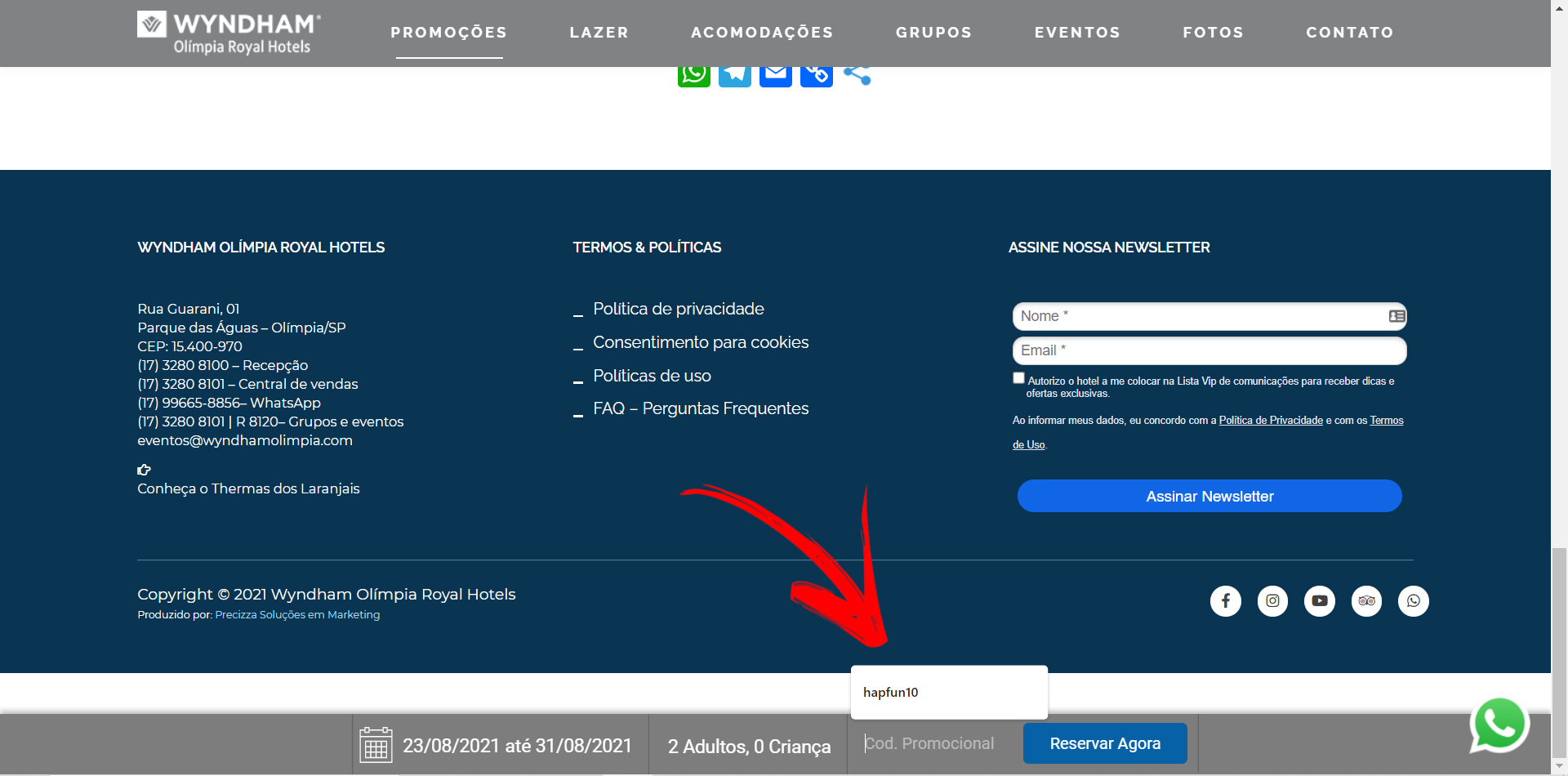
Task: Click the (17) 3280 8101 – Central de vendas
Action: click(x=247, y=384)
